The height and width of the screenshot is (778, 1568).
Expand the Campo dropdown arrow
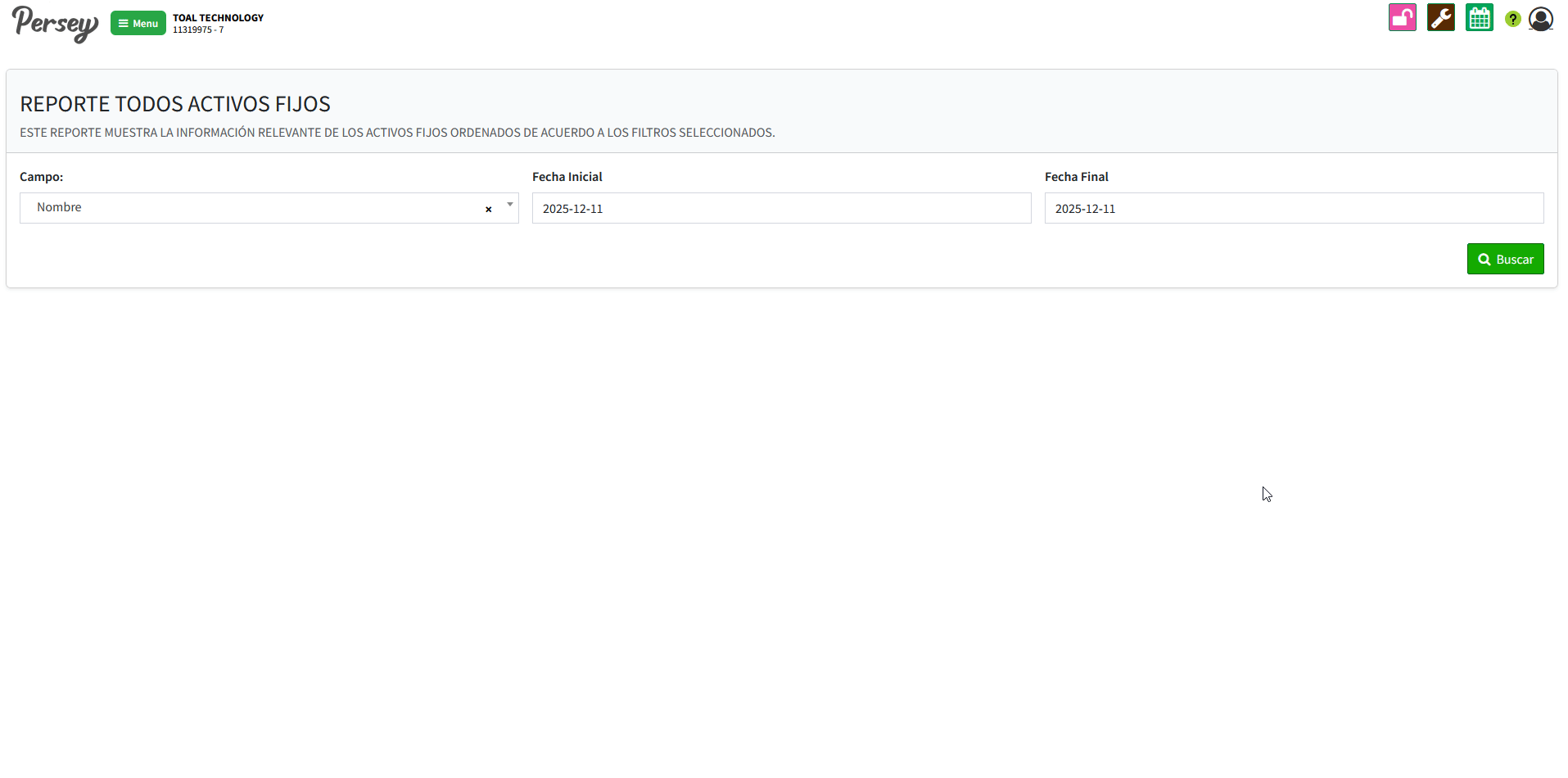pyautogui.click(x=509, y=206)
